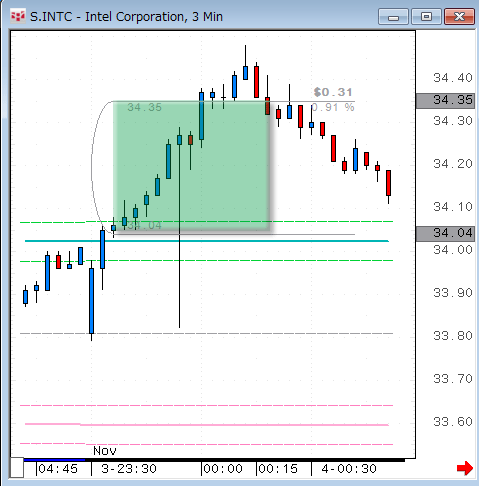Image resolution: width=479 pixels, height=486 pixels.
Task: Select the solid pink horizontal line
Action: click(207, 425)
